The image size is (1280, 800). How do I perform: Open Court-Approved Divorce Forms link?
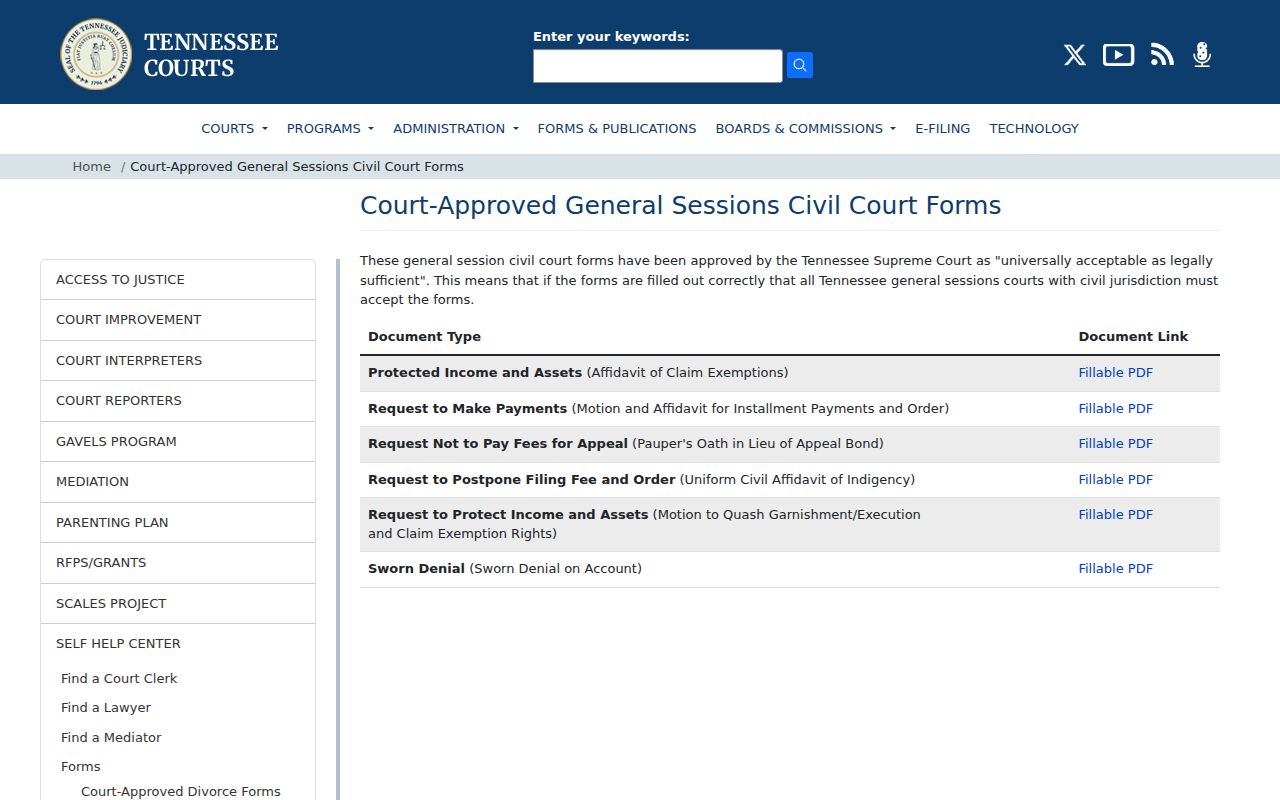coord(181,792)
